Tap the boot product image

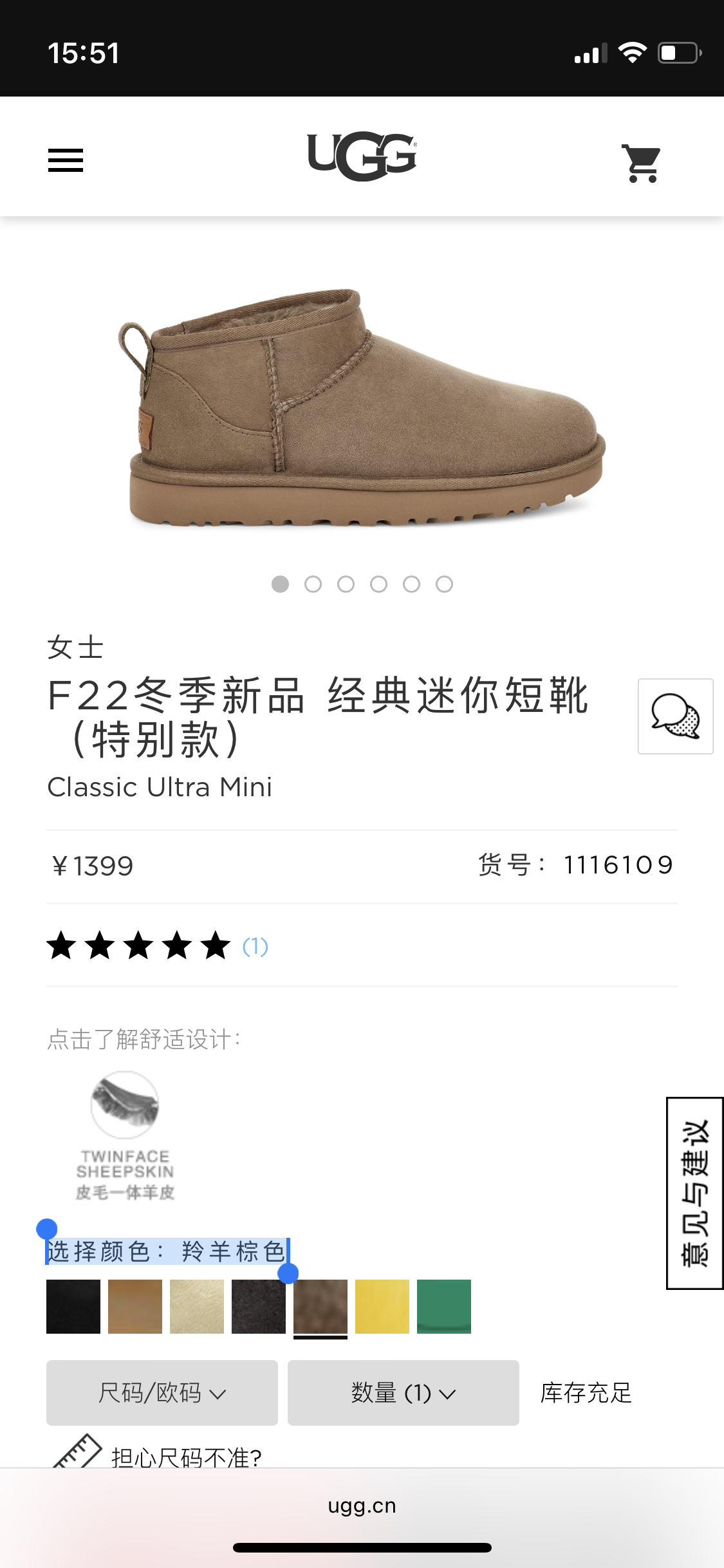click(x=362, y=407)
